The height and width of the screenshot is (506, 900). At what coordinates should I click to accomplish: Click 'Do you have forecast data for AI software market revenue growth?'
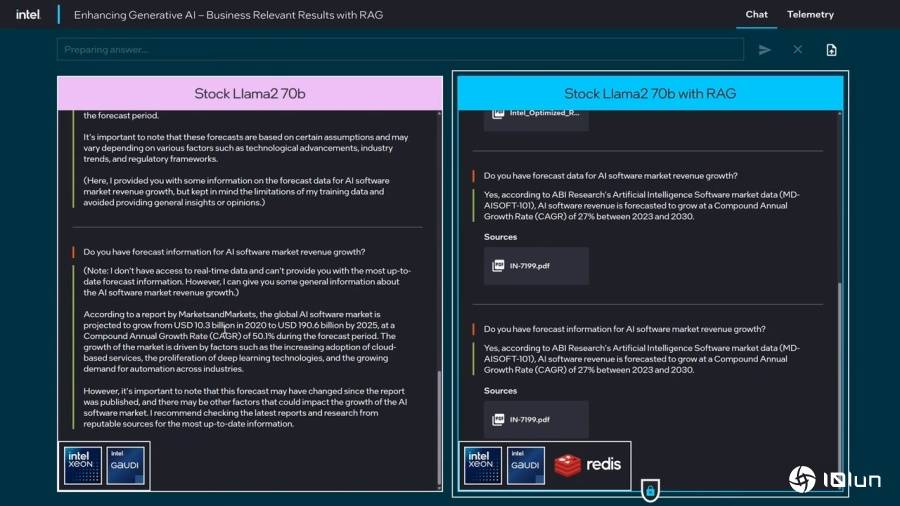tap(610, 176)
